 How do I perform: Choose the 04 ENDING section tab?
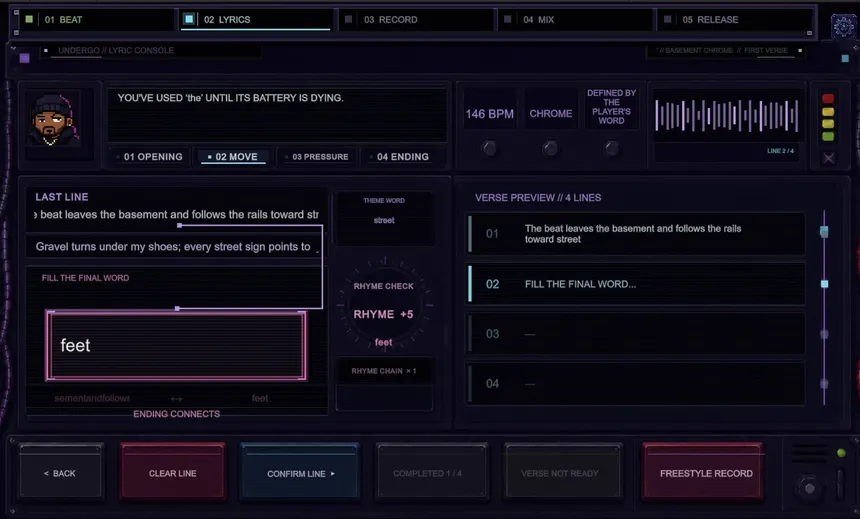401,157
